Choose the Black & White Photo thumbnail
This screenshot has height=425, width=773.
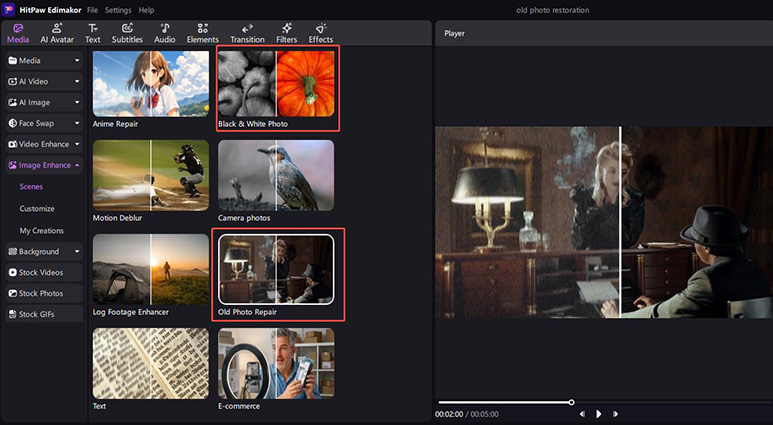point(276,84)
